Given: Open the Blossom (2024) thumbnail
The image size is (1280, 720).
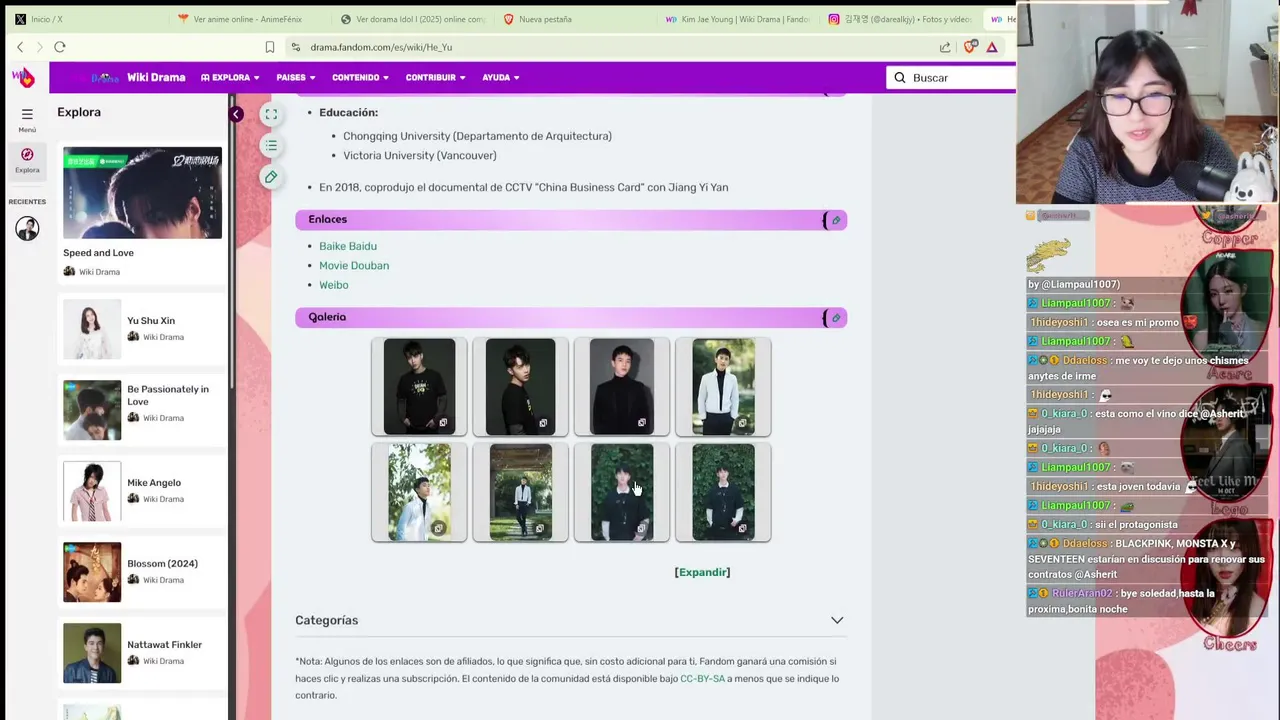Looking at the screenshot, I should coord(92,572).
